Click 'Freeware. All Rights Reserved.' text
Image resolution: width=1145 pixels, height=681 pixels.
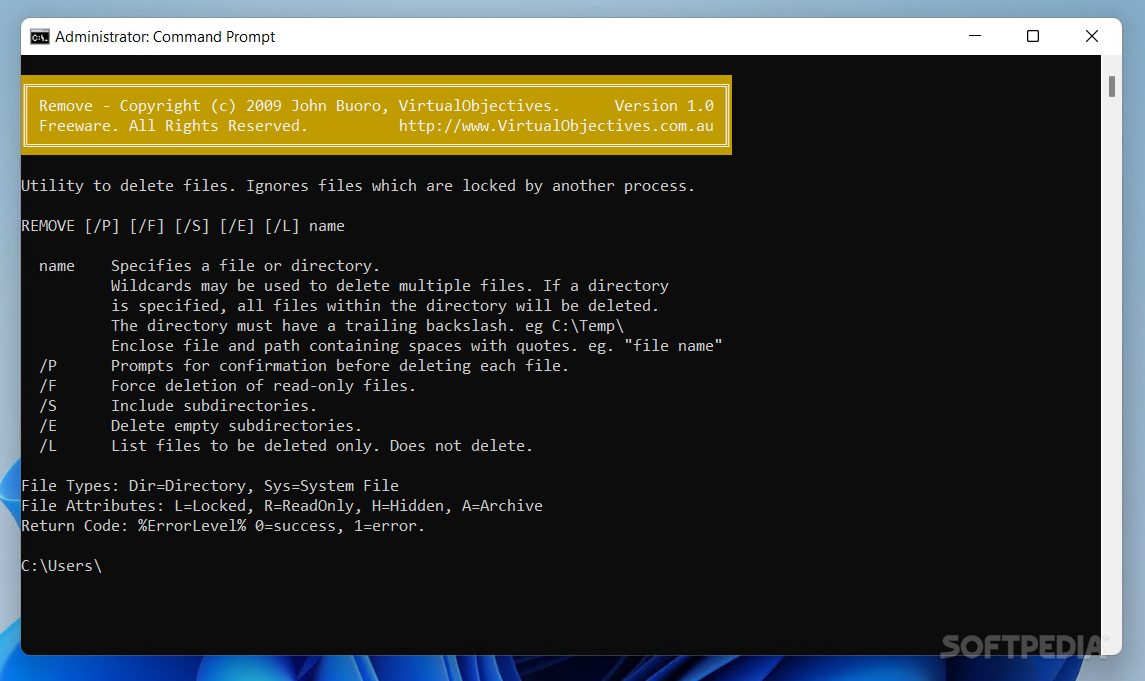173,126
